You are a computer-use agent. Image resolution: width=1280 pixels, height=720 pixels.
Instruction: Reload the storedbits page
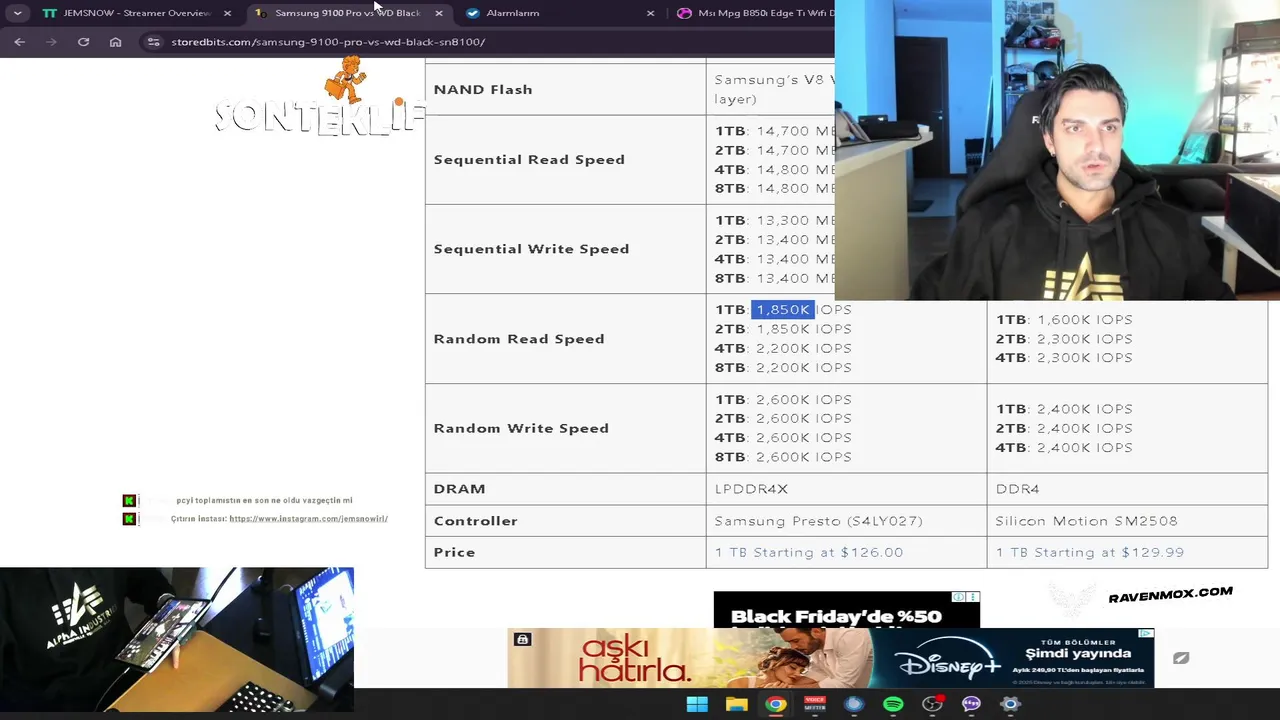tap(84, 42)
